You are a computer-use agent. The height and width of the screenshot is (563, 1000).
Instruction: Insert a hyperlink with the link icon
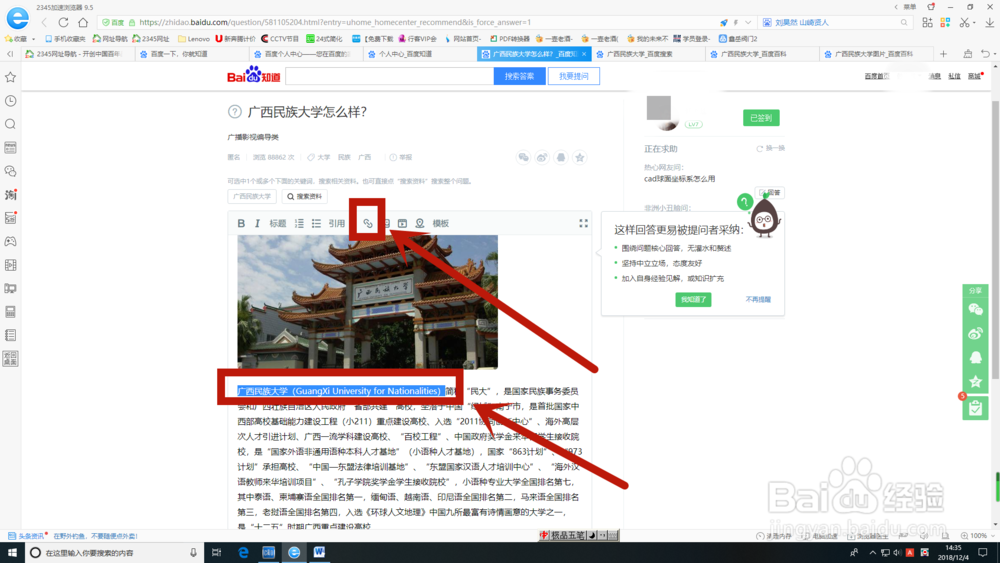[368, 223]
